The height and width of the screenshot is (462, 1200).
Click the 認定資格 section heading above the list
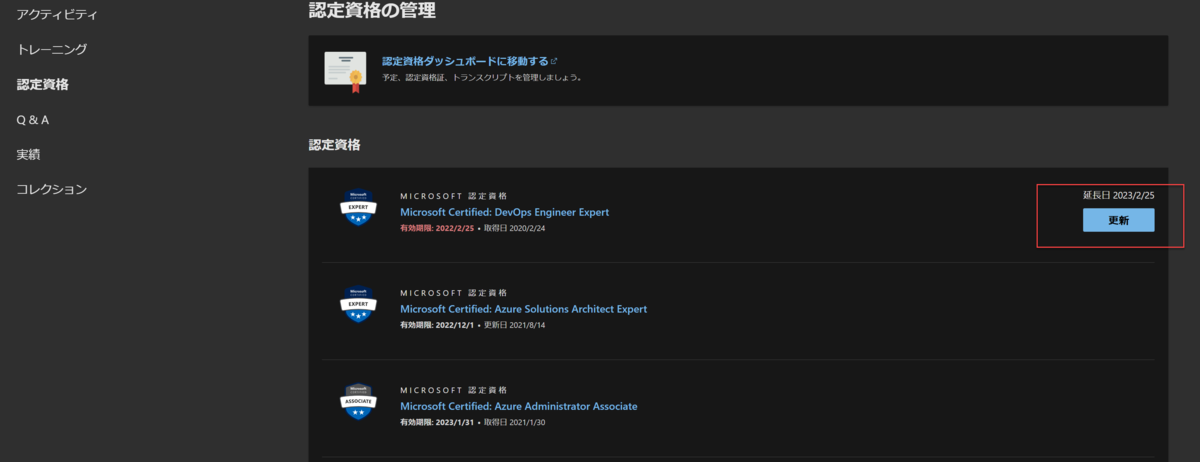click(x=334, y=145)
